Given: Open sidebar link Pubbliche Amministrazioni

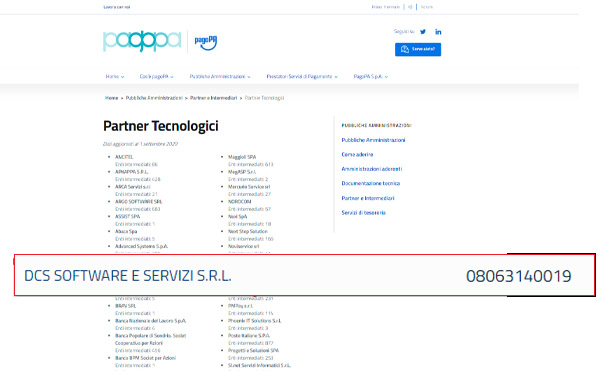Looking at the screenshot, I should click(373, 140).
